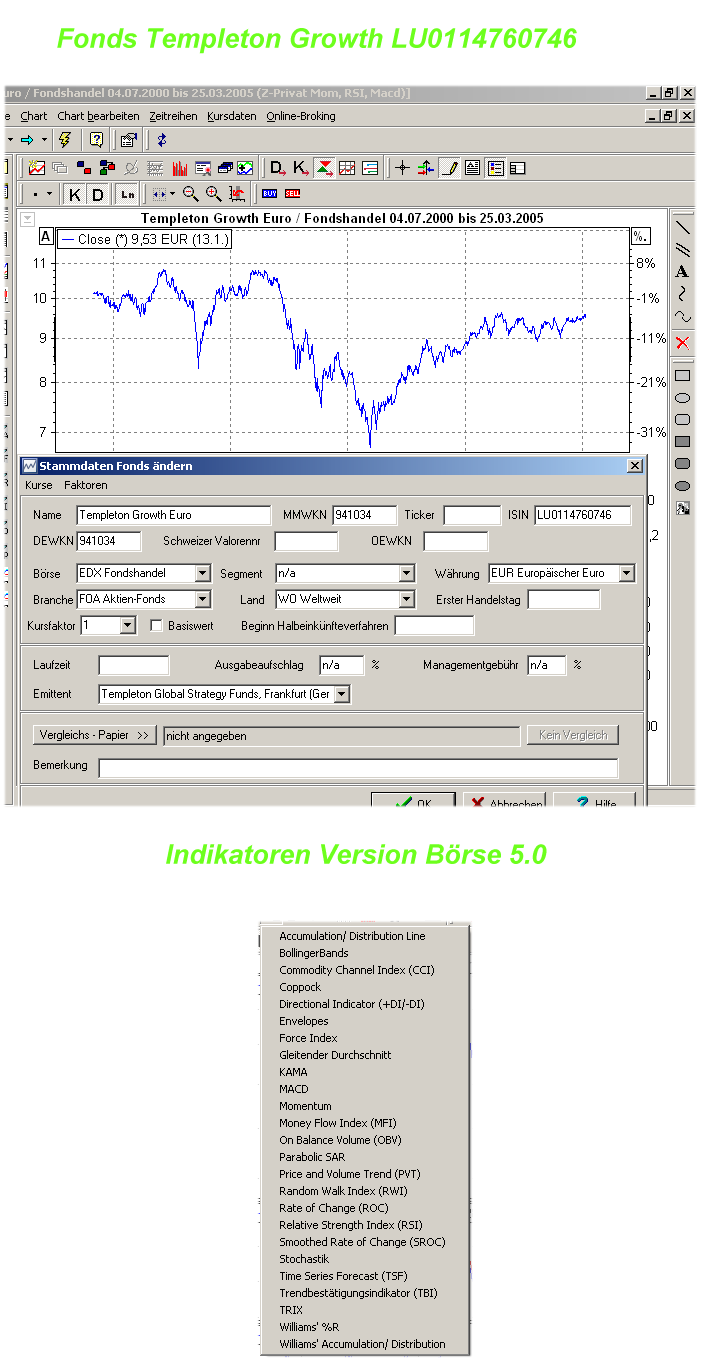Open the Kurse menu in dialog
The height and width of the screenshot is (1369, 709).
[39, 485]
